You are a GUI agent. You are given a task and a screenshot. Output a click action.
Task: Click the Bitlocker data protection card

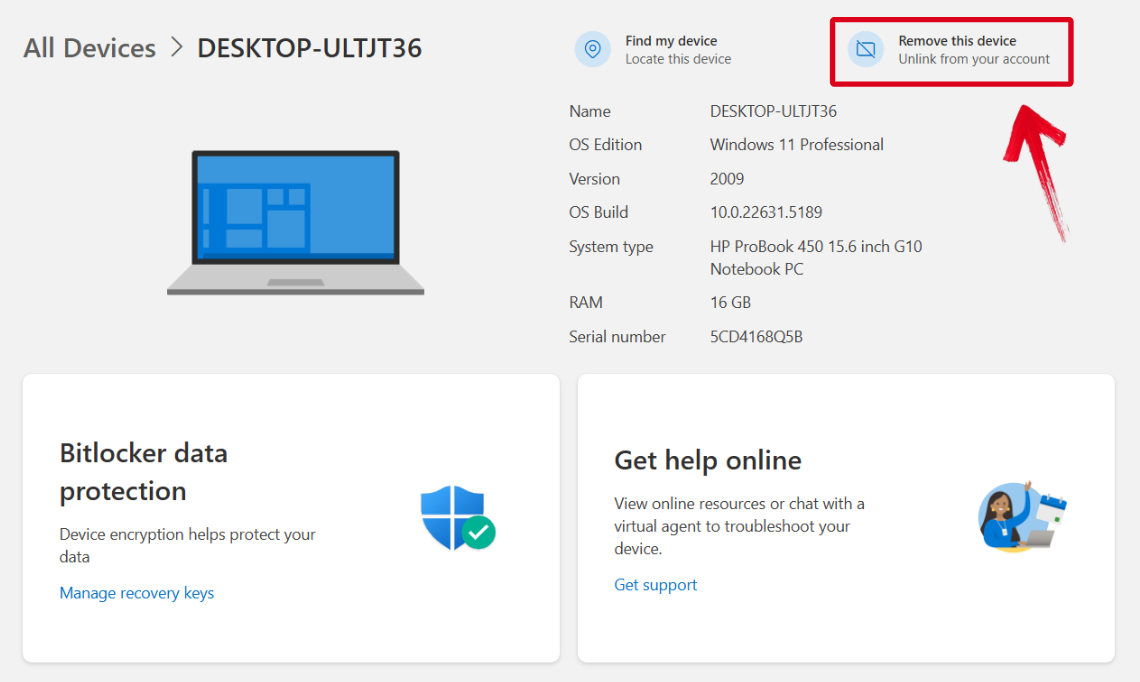[290, 517]
